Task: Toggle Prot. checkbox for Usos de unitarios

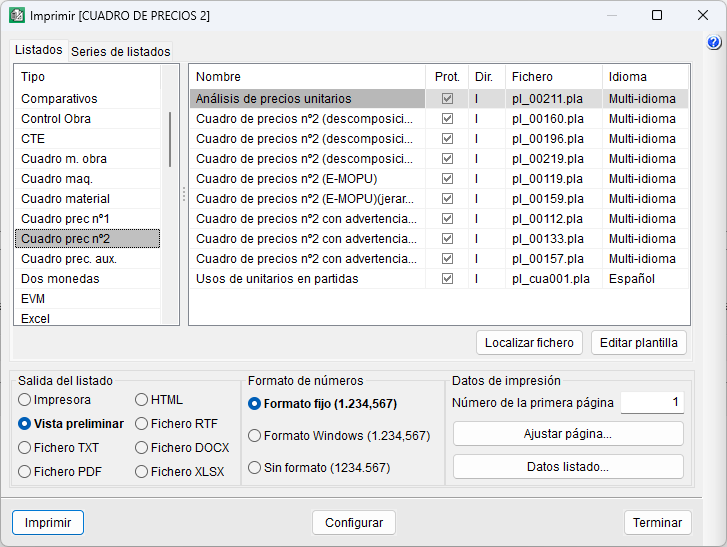Action: point(447,279)
